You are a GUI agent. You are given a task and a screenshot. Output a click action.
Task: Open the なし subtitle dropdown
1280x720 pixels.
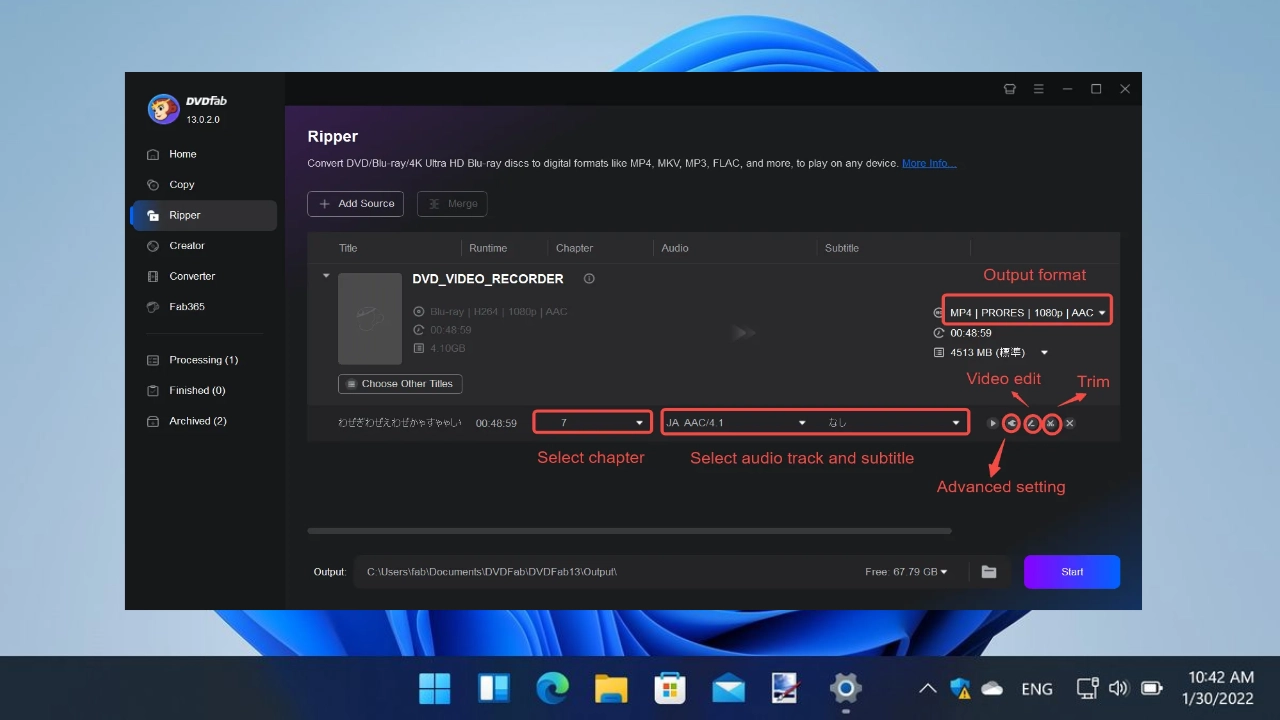point(893,423)
